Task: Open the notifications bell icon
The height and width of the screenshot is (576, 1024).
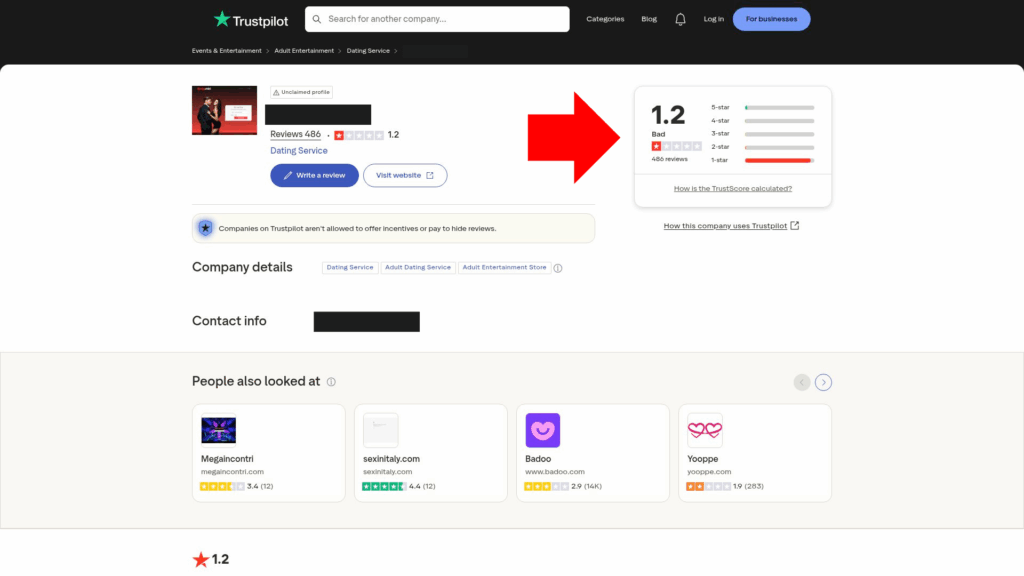Action: click(680, 19)
